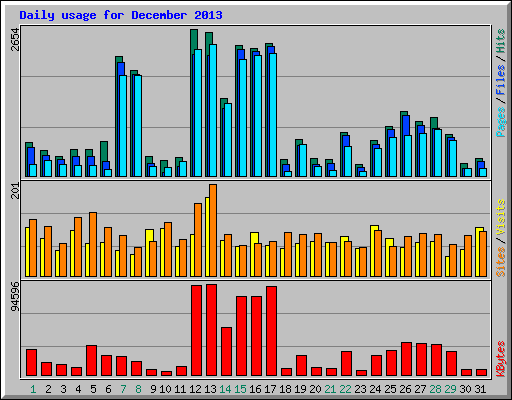Viewport: 512px width, 400px height.
Task: Click the chart title 'Daily usage for December 2013'
Action: [121, 16]
